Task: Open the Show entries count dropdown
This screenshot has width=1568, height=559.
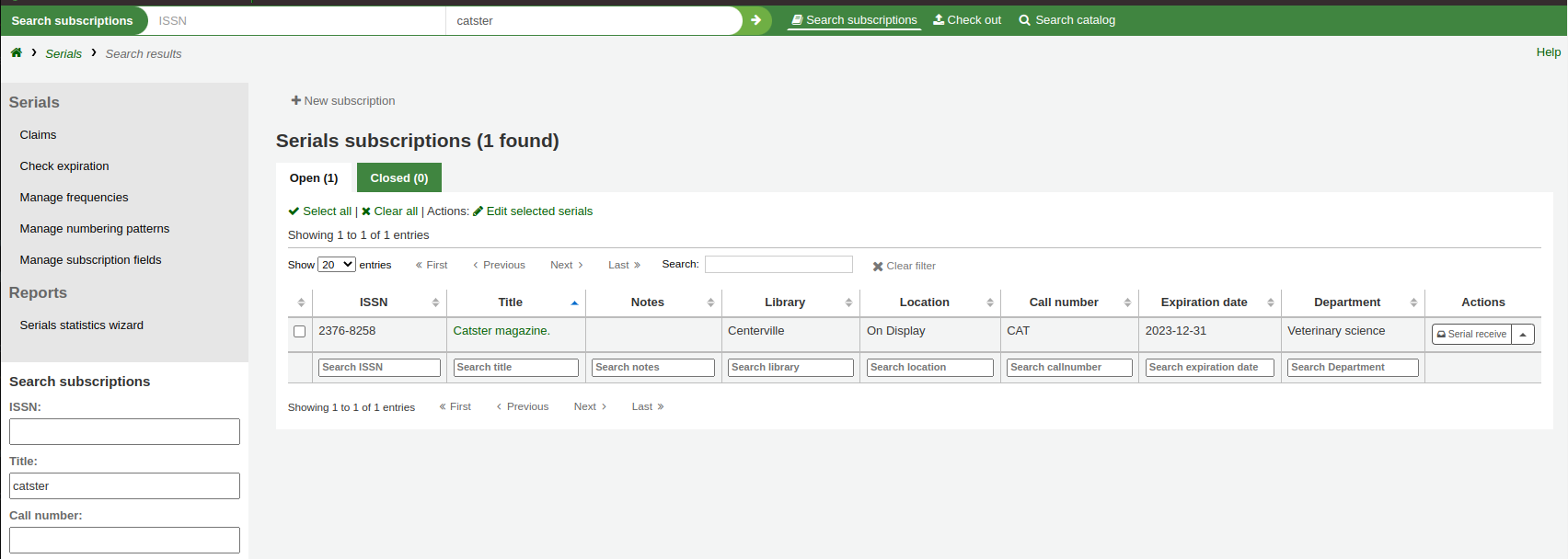Action: [x=337, y=265]
